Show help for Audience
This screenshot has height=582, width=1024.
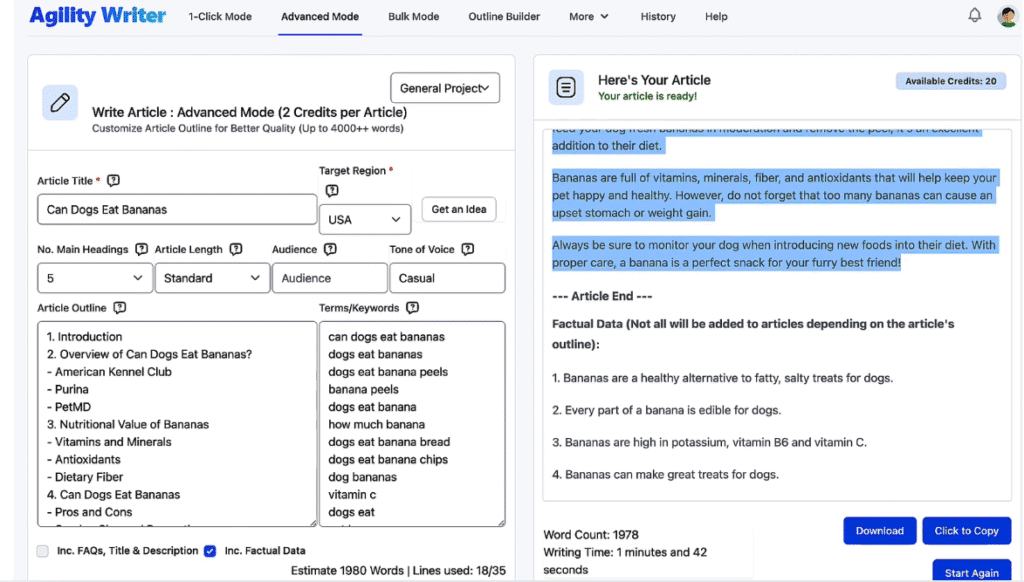[330, 250]
